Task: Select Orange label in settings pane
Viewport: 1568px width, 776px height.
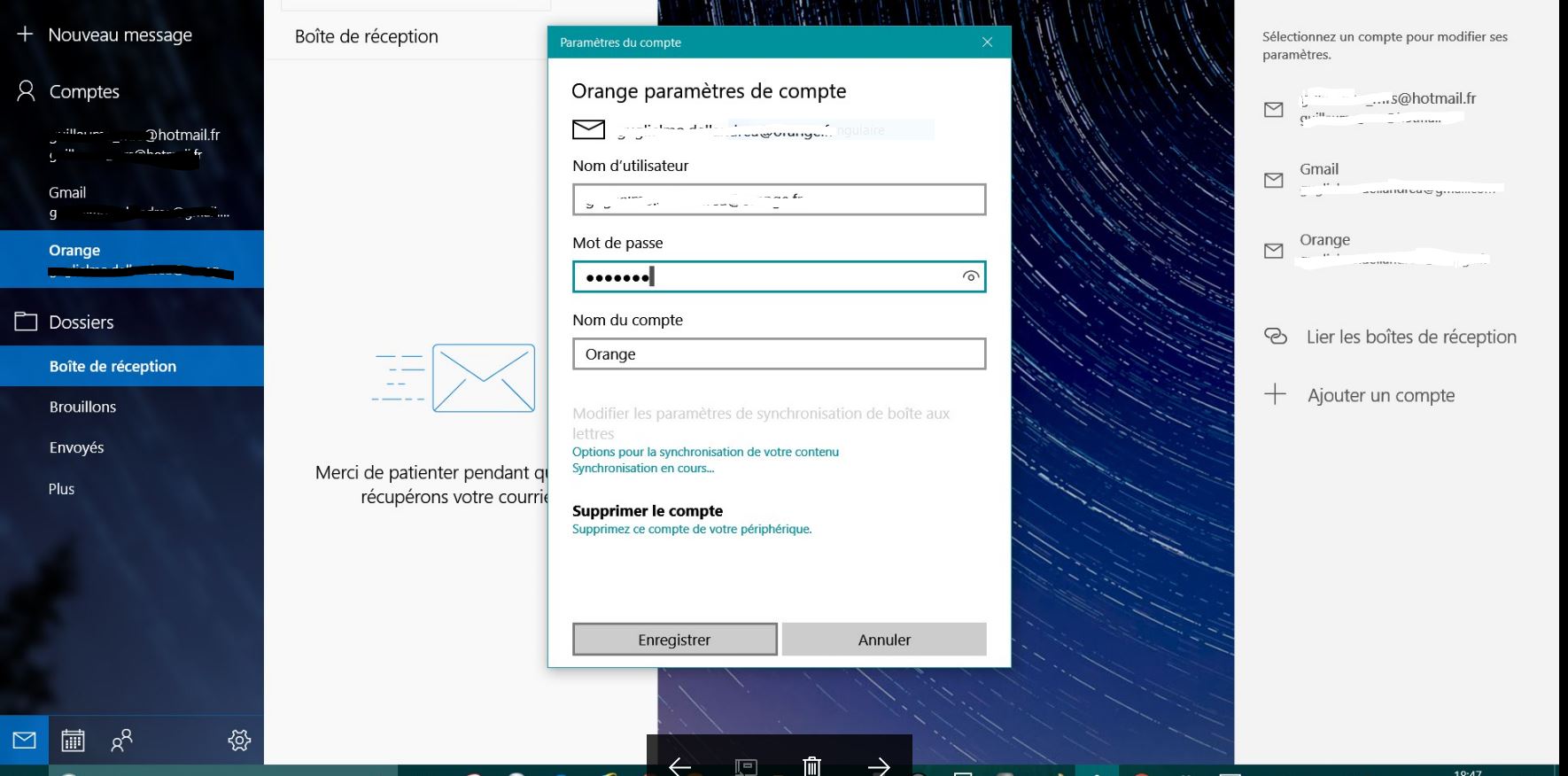Action: click(x=1324, y=240)
